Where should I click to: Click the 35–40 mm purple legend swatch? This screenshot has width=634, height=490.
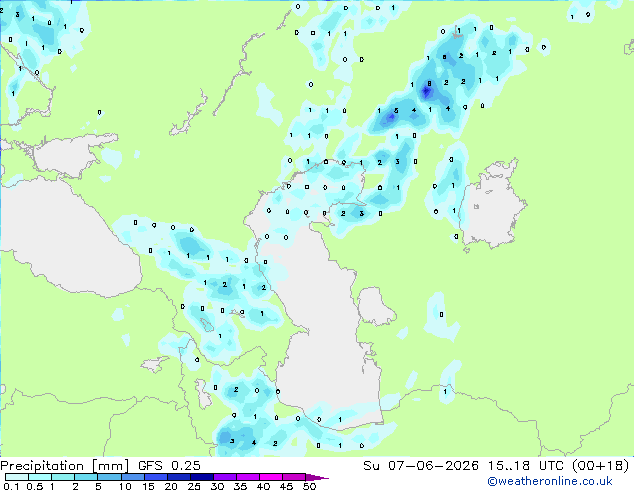[247, 477]
